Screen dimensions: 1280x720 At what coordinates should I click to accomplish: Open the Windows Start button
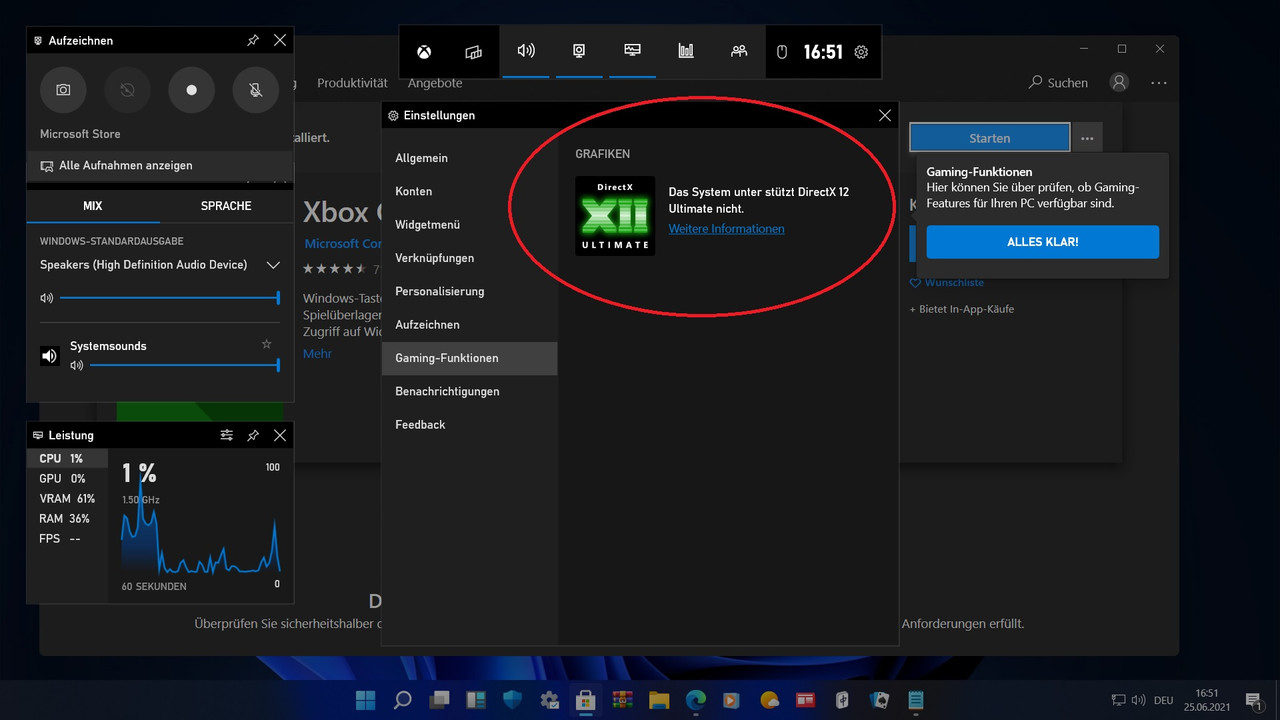(x=366, y=699)
